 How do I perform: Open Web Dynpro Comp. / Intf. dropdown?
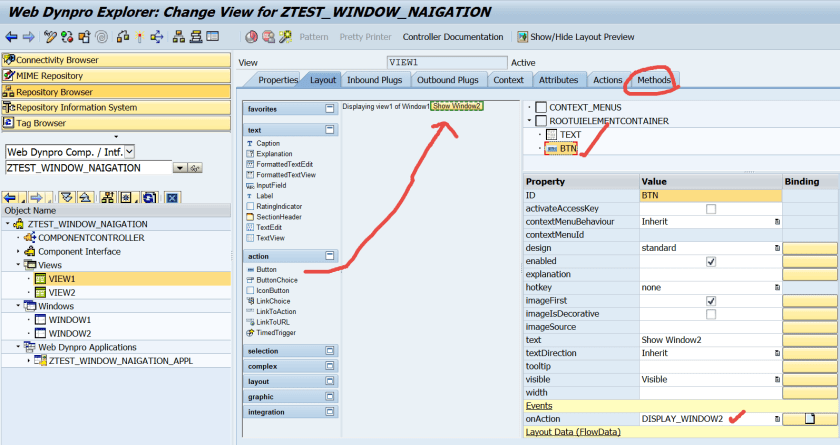tap(130, 152)
